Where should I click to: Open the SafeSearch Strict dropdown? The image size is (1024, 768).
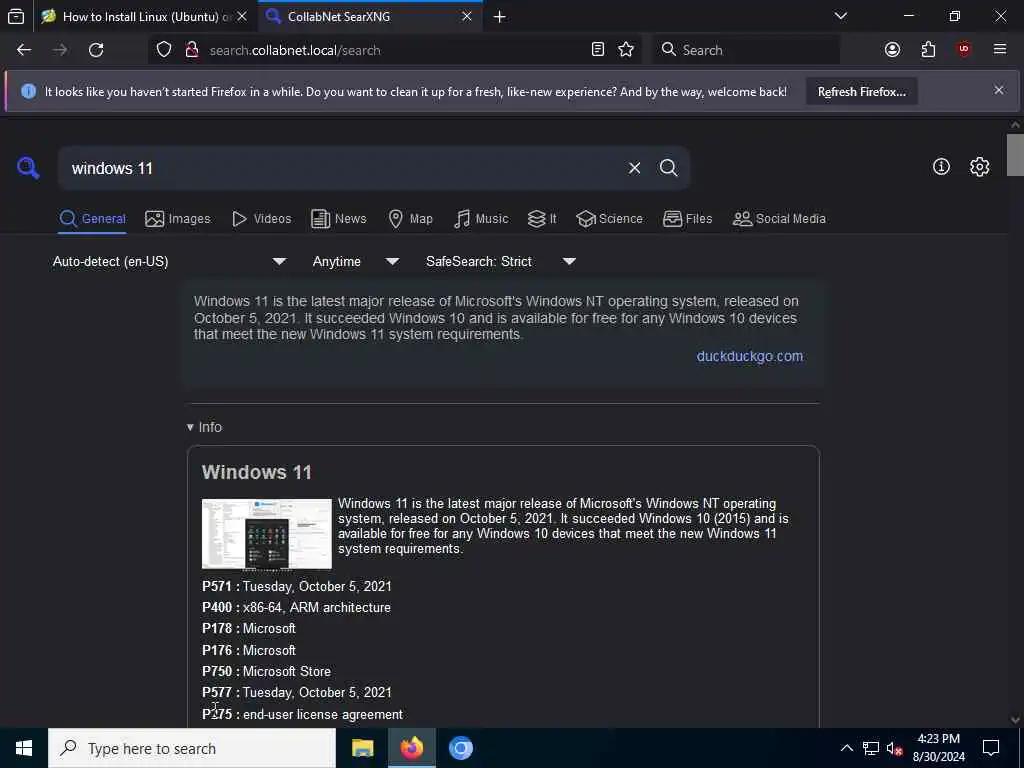pyautogui.click(x=500, y=261)
